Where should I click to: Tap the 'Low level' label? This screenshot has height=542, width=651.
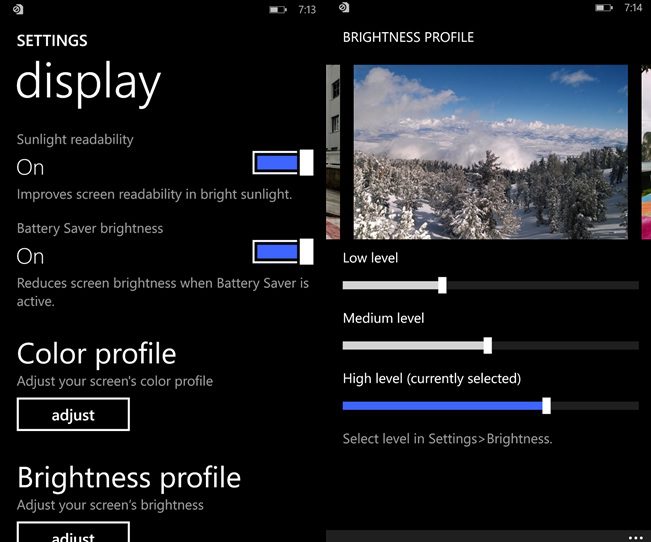click(x=370, y=258)
